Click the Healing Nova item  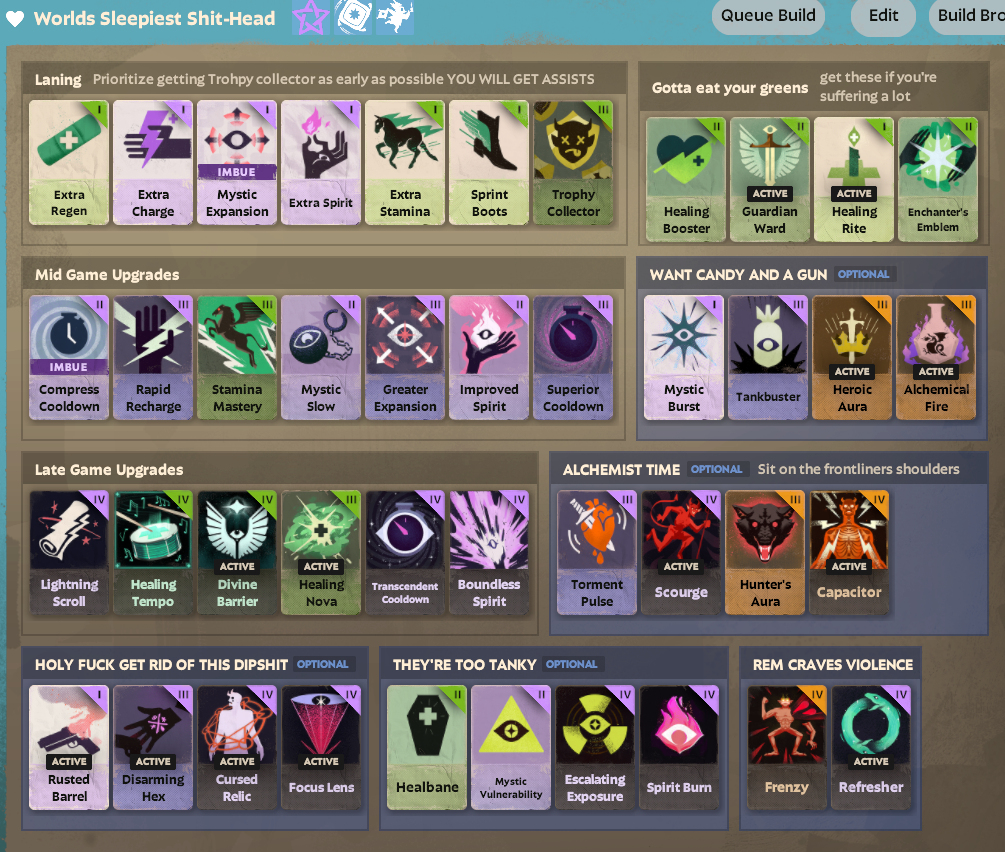click(321, 553)
